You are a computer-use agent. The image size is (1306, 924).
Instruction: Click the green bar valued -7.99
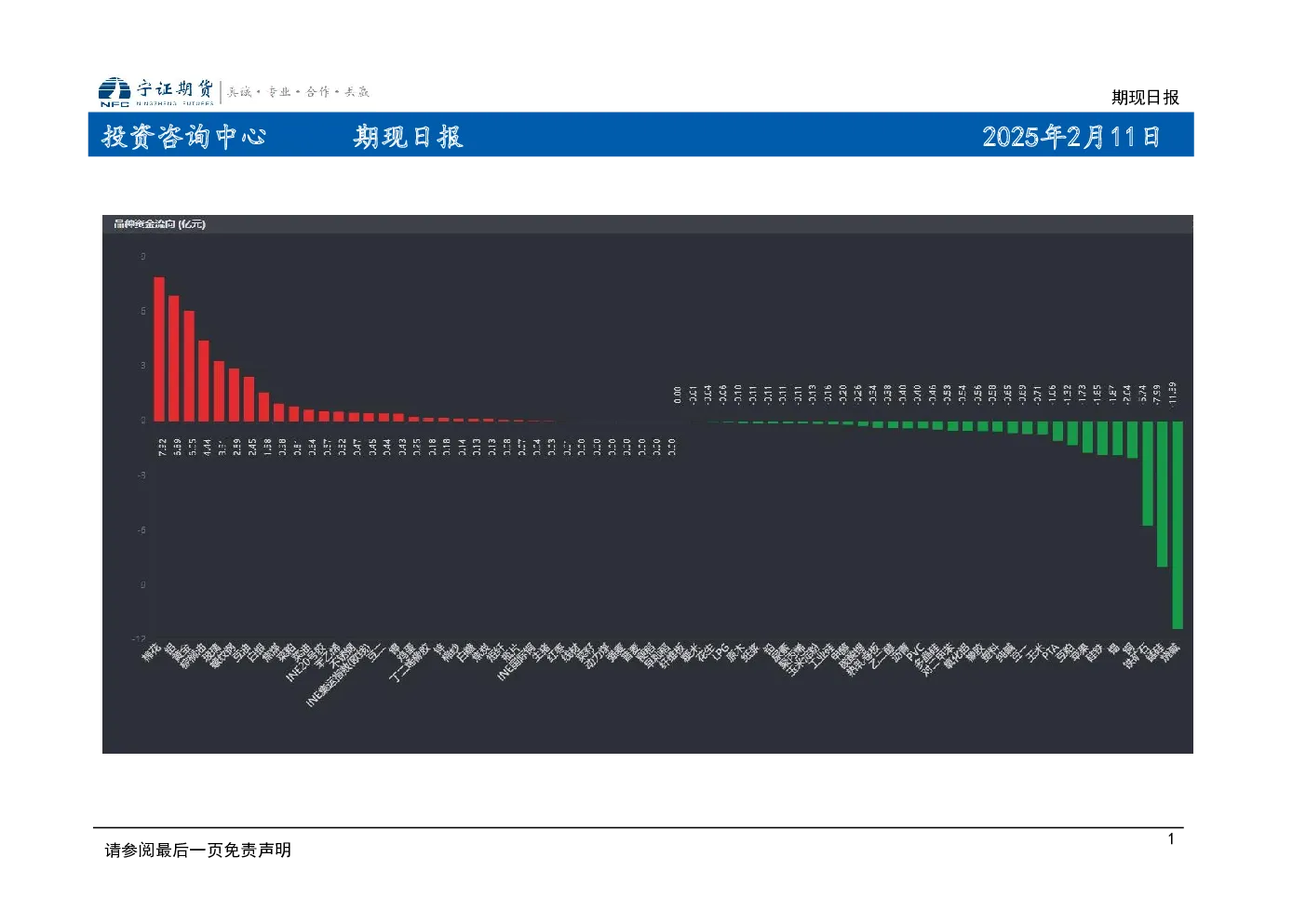(x=1163, y=494)
